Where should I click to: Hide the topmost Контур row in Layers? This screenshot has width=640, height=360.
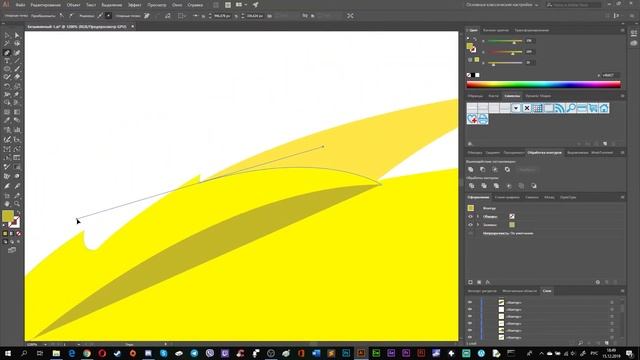click(470, 302)
